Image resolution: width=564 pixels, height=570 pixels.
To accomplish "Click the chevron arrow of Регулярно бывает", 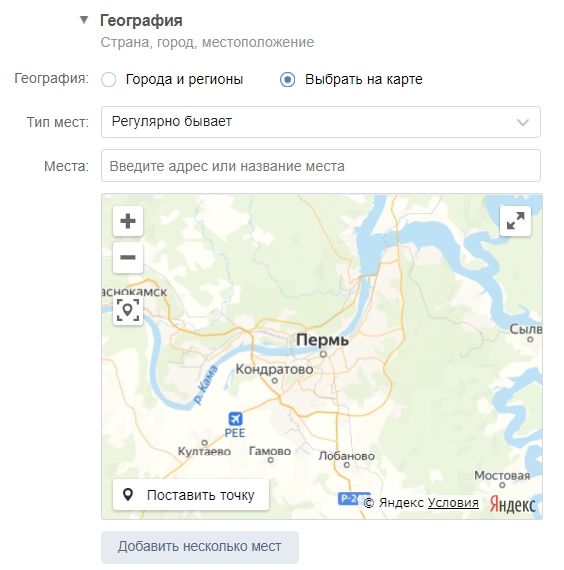I will (x=523, y=122).
